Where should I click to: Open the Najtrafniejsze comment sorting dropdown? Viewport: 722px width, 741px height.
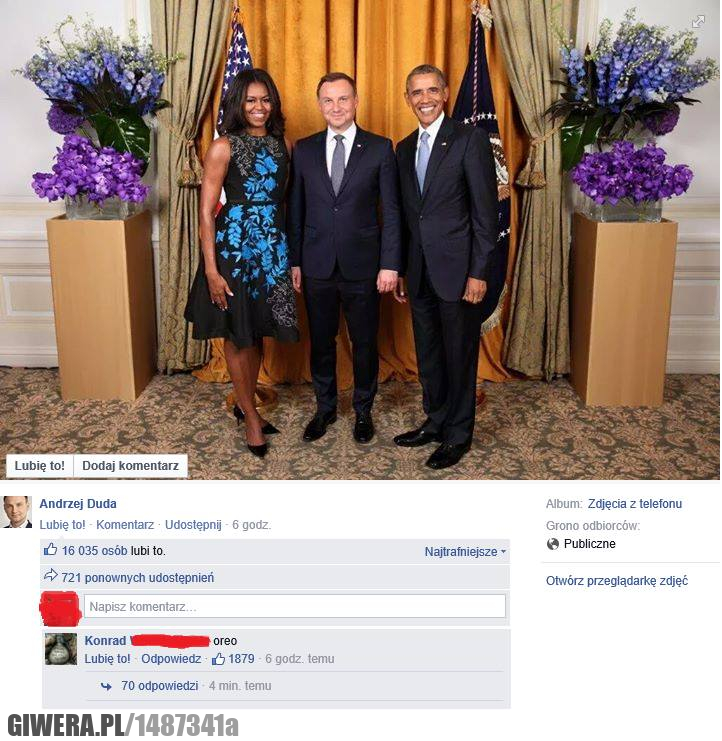tap(465, 551)
